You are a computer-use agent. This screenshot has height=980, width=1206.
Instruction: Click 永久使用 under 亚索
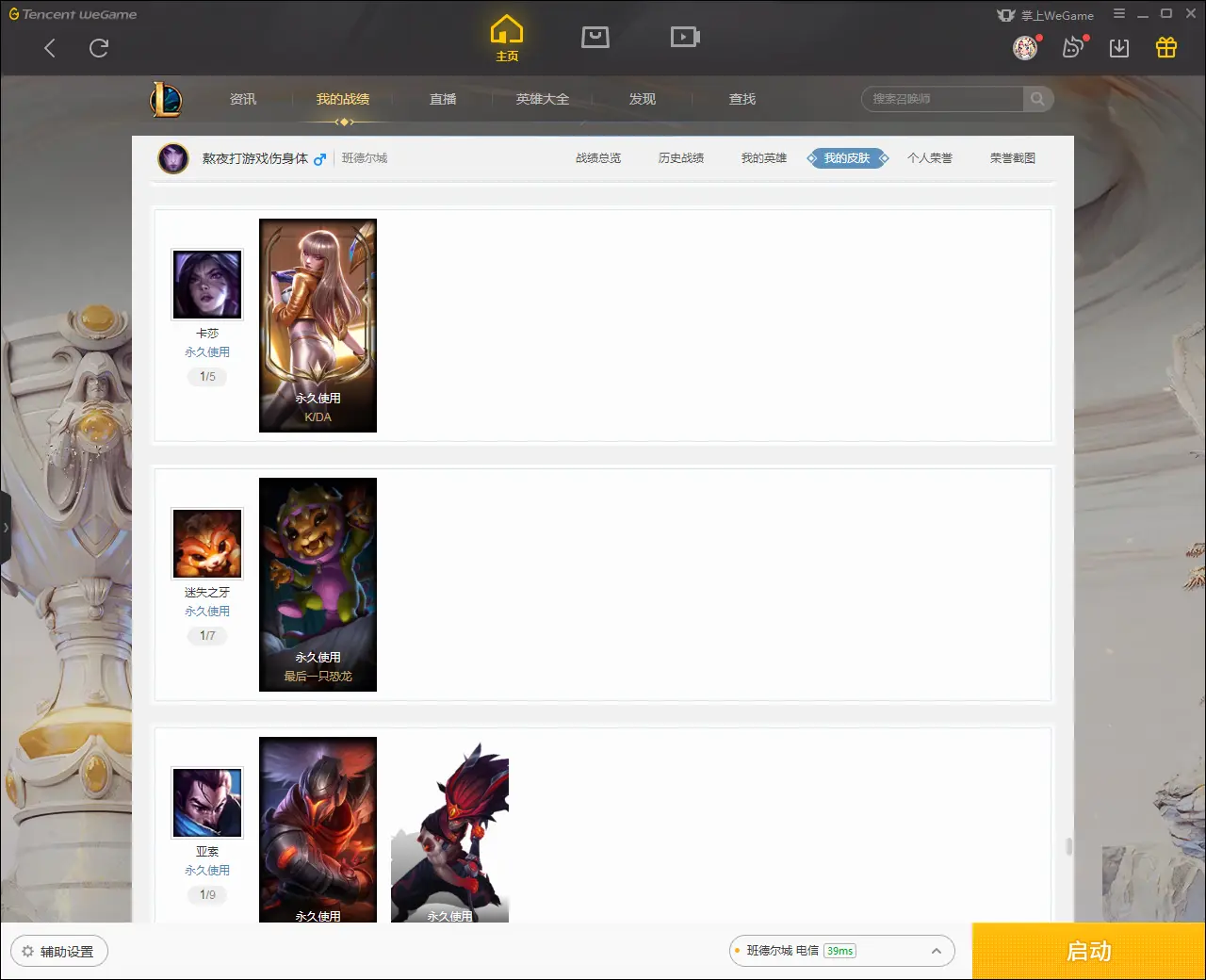[x=207, y=871]
